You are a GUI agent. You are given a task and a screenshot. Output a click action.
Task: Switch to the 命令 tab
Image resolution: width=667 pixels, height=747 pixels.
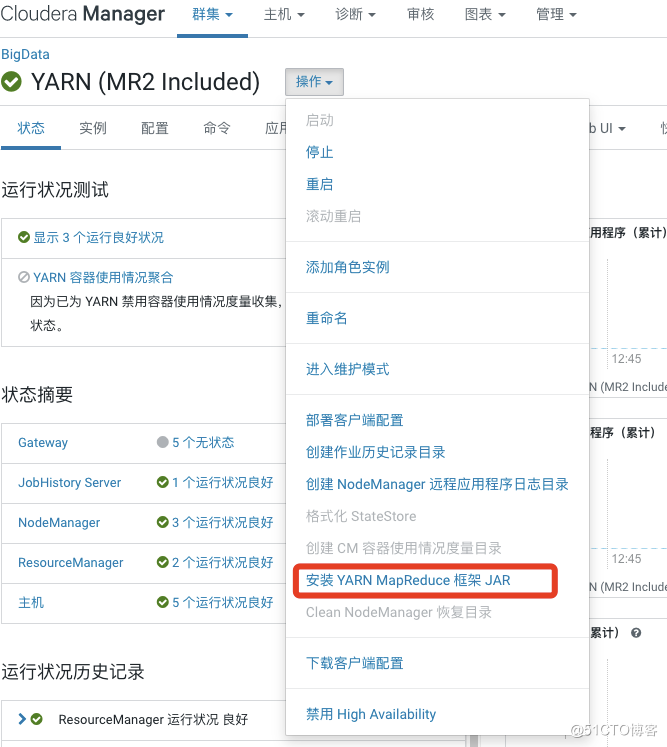tap(217, 128)
